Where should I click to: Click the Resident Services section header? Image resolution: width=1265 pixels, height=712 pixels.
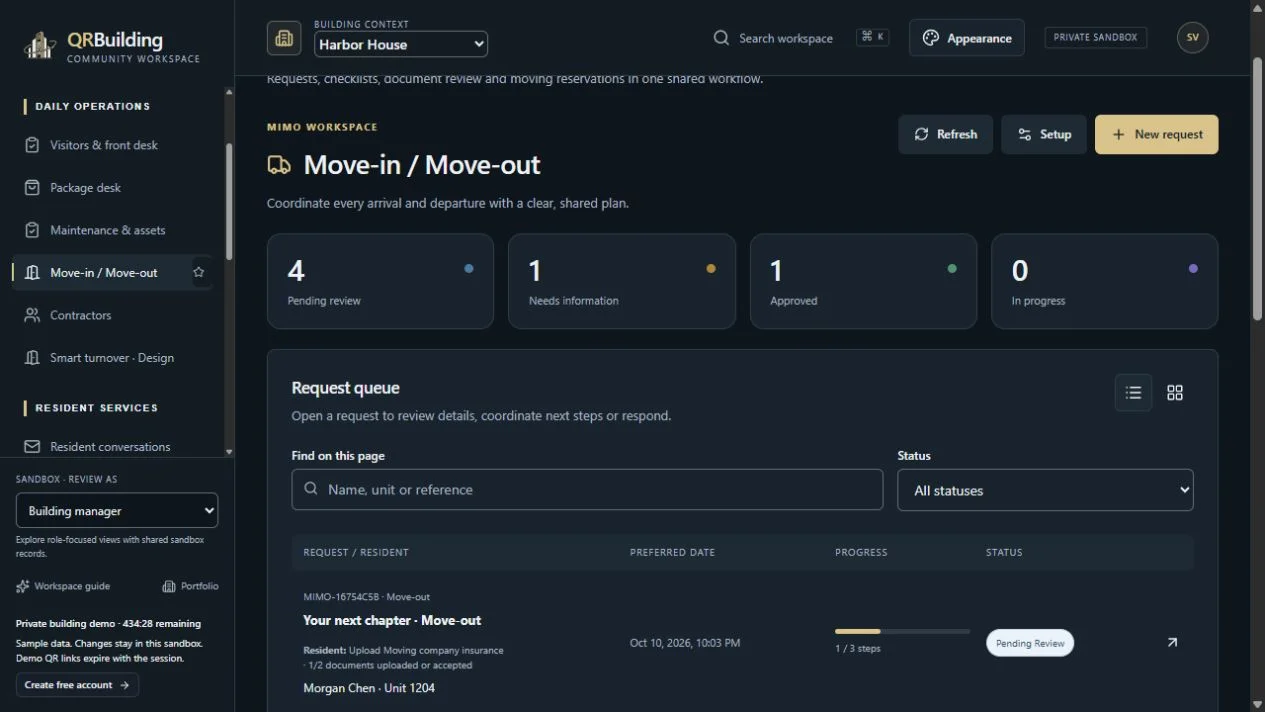click(96, 408)
